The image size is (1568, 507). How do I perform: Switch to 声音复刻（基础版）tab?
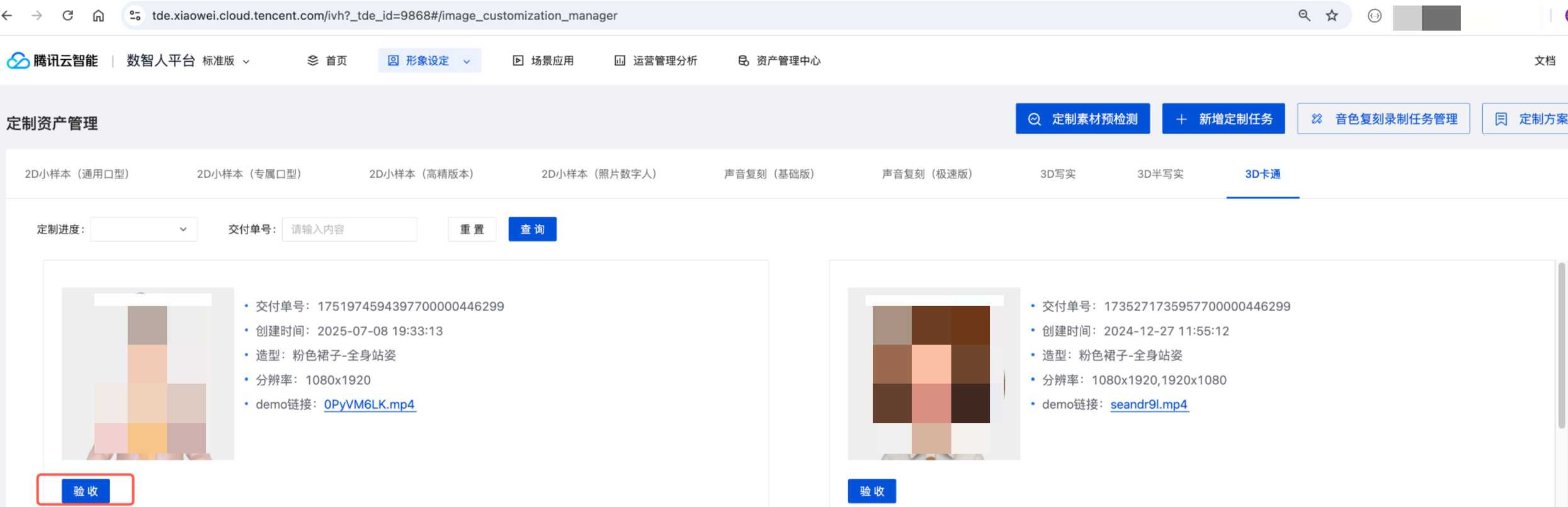768,174
